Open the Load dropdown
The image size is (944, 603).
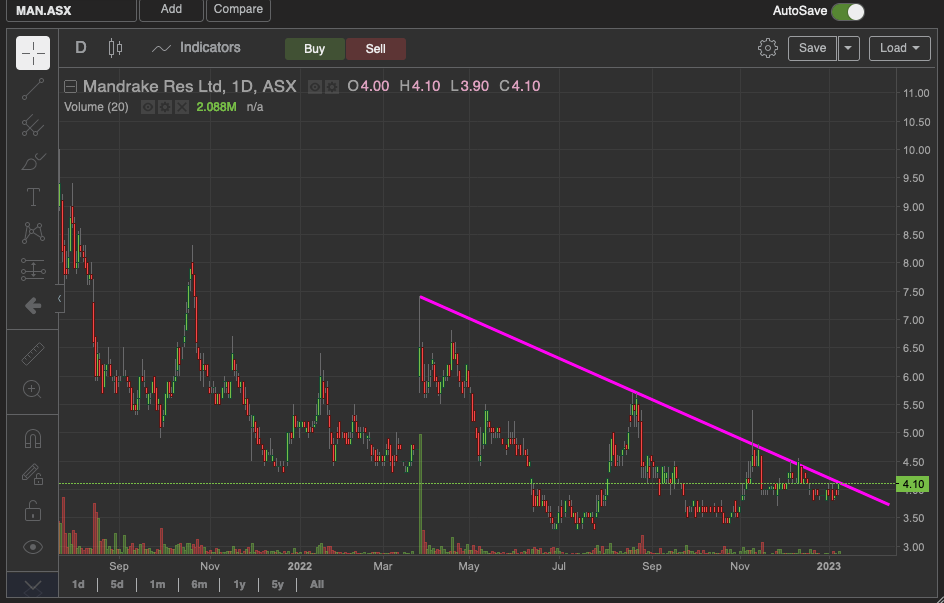point(899,48)
